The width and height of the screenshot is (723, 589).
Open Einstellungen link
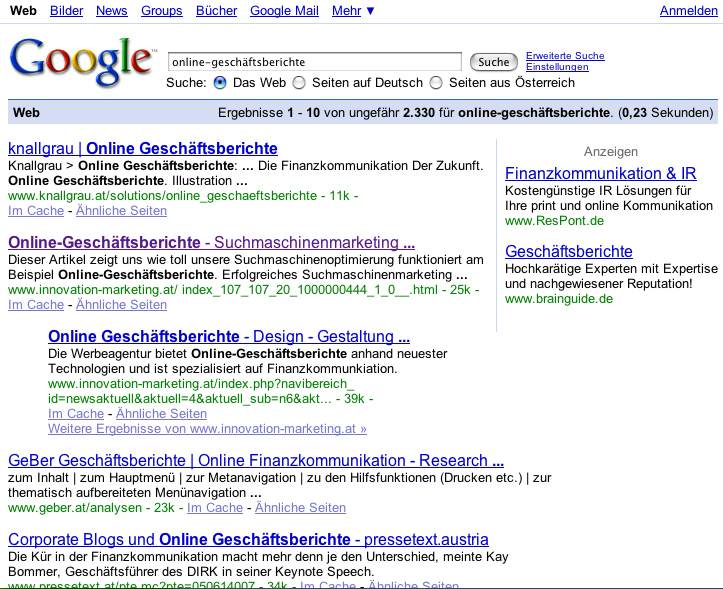(x=557, y=67)
